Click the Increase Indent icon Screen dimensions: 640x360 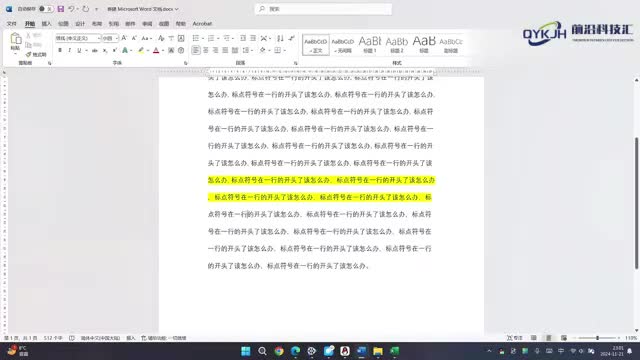[253, 38]
